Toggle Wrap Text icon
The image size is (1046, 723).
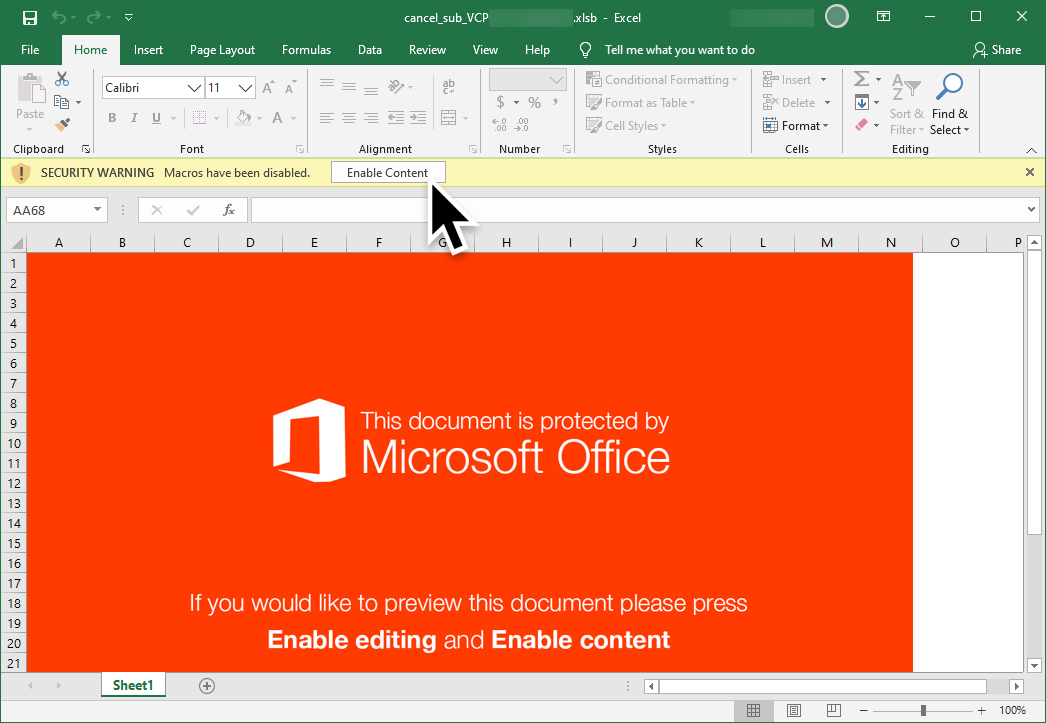[448, 85]
